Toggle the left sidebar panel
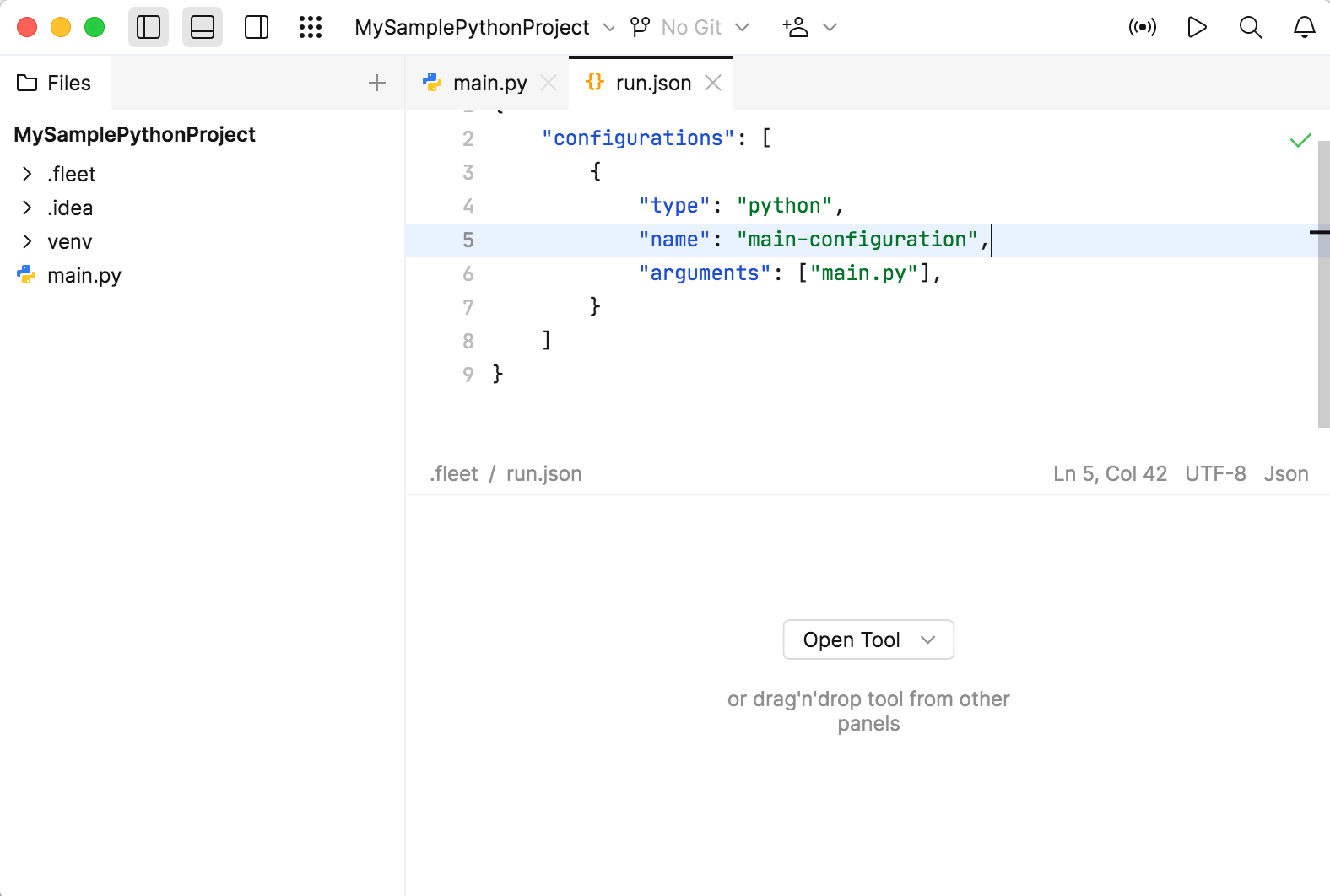Viewport: 1330px width, 896px height. coord(149,27)
